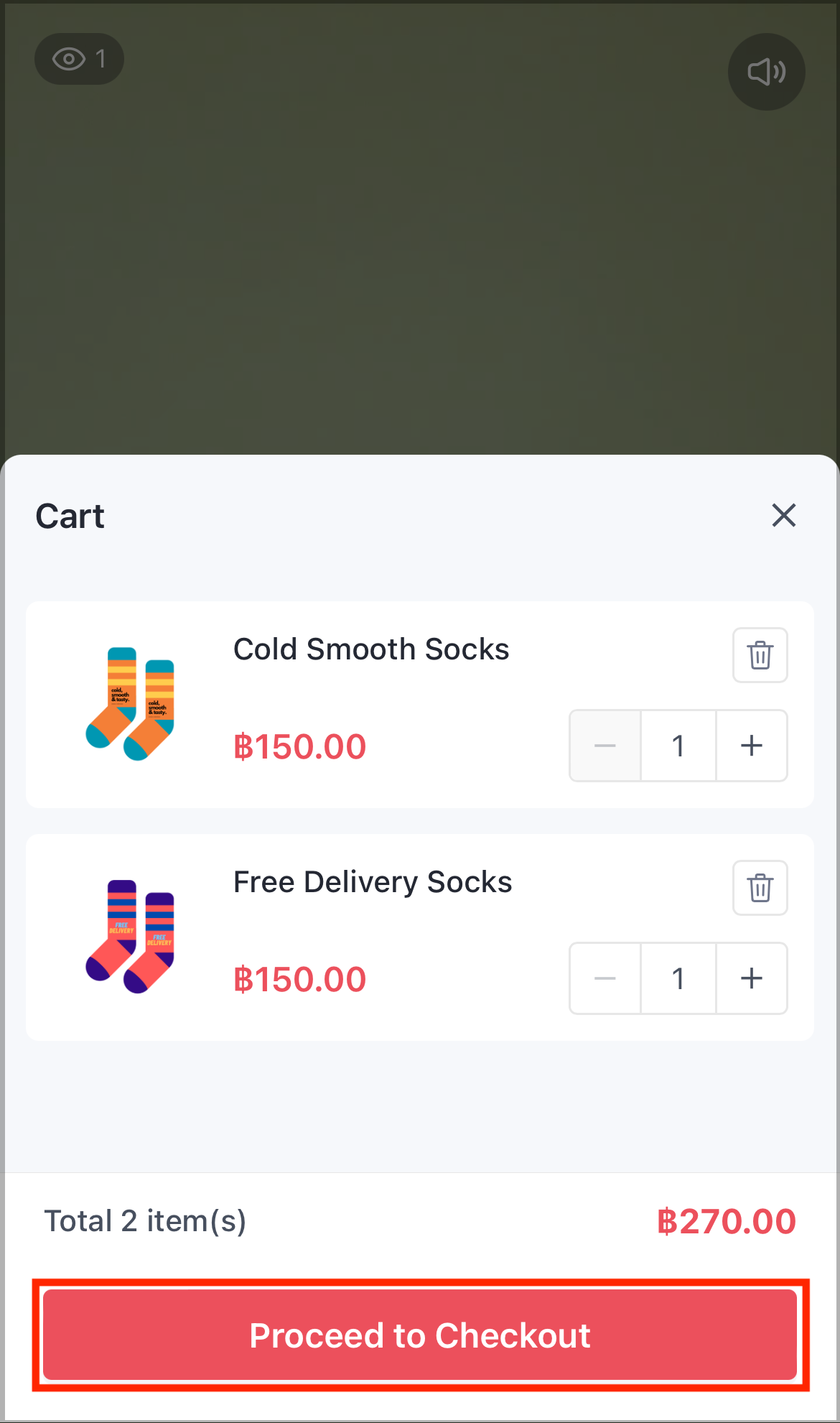Open the Cold Smooth Socks product image
840x1423 pixels.
pyautogui.click(x=130, y=704)
